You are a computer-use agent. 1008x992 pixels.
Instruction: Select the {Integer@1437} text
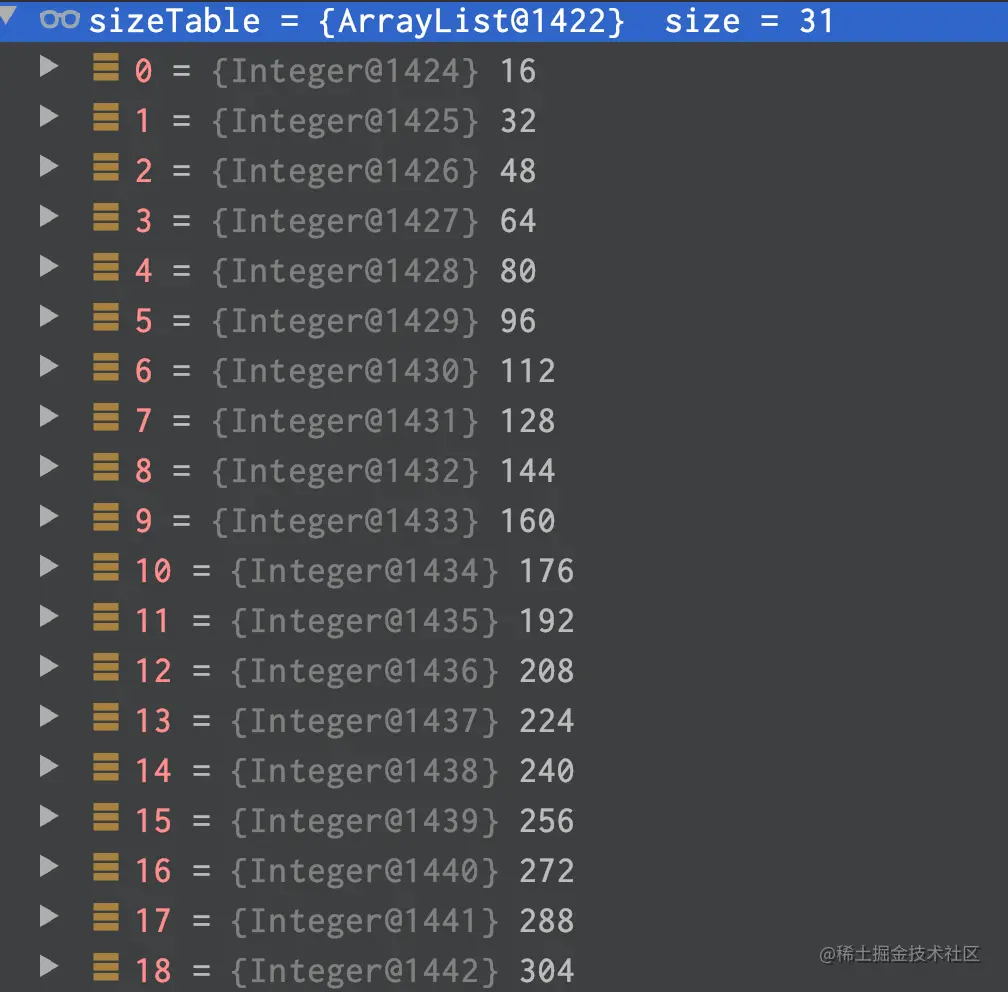364,721
